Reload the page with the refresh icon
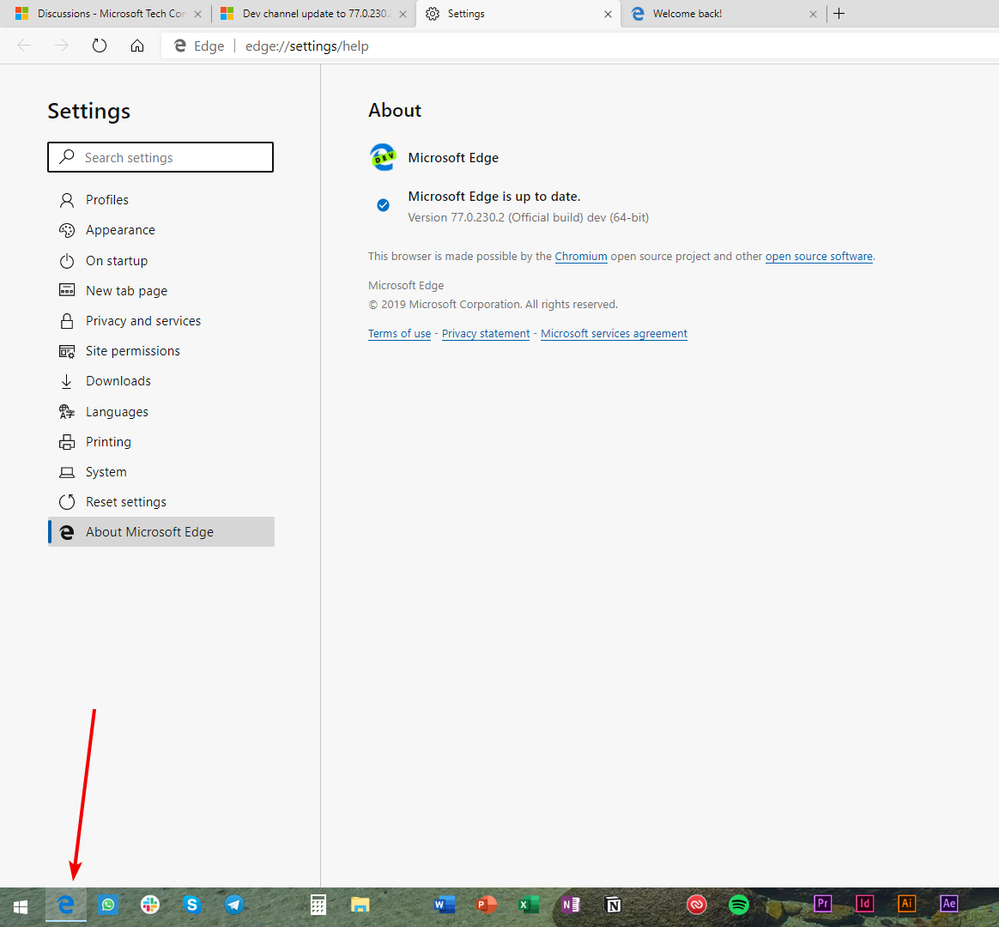Screen dimensions: 999x927 tap(99, 46)
